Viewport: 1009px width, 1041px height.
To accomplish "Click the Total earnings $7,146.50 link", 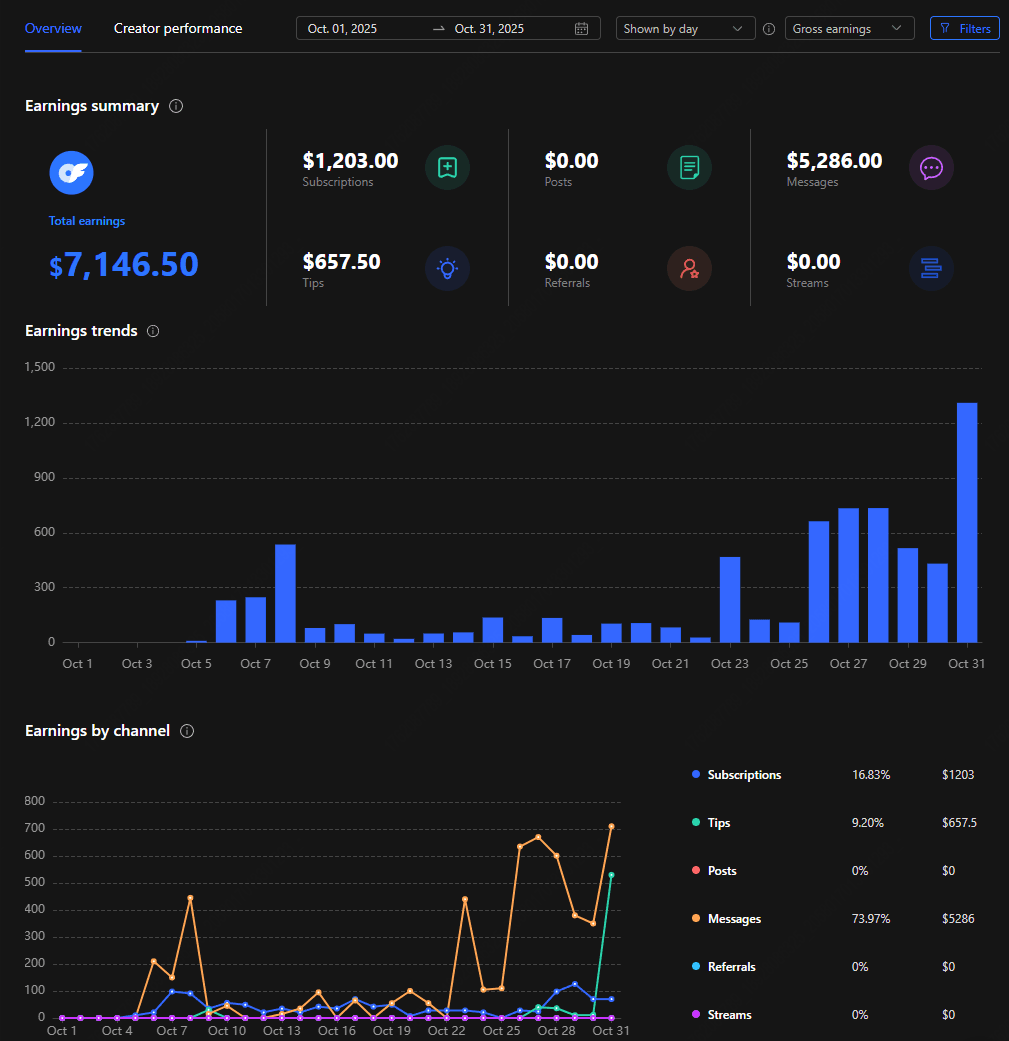I will (123, 264).
